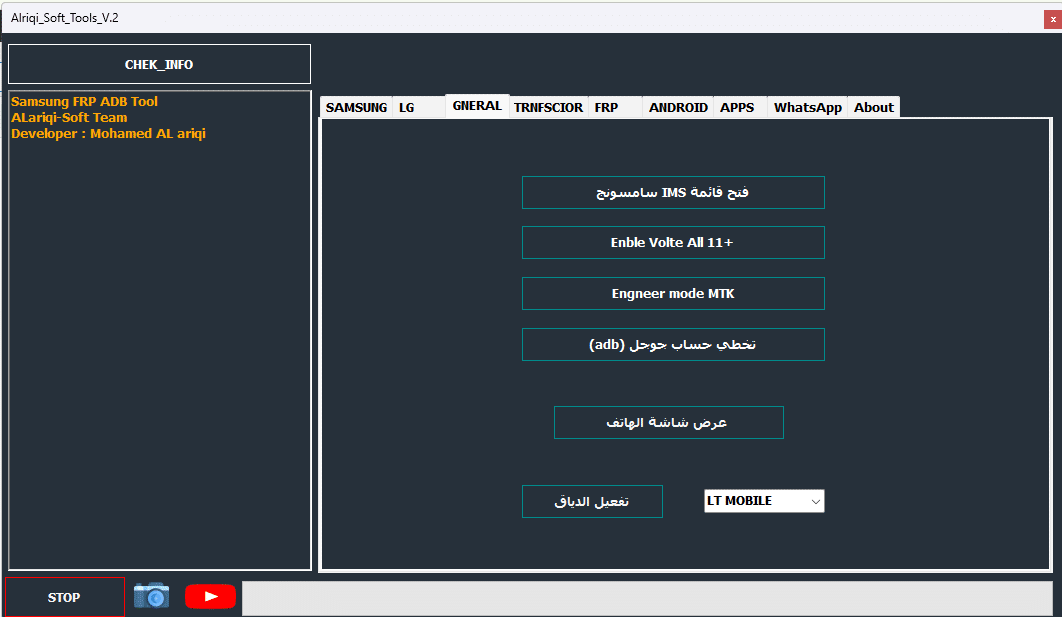
Task: Click the تفعيل الدياق button
Action: 592,501
